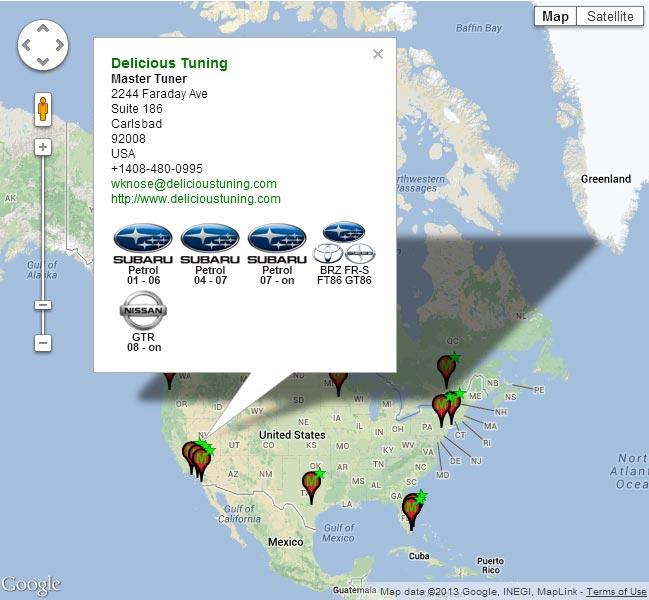Screen dimensions: 649x600
Task: Click the Carlsbad city text
Action: tap(137, 124)
